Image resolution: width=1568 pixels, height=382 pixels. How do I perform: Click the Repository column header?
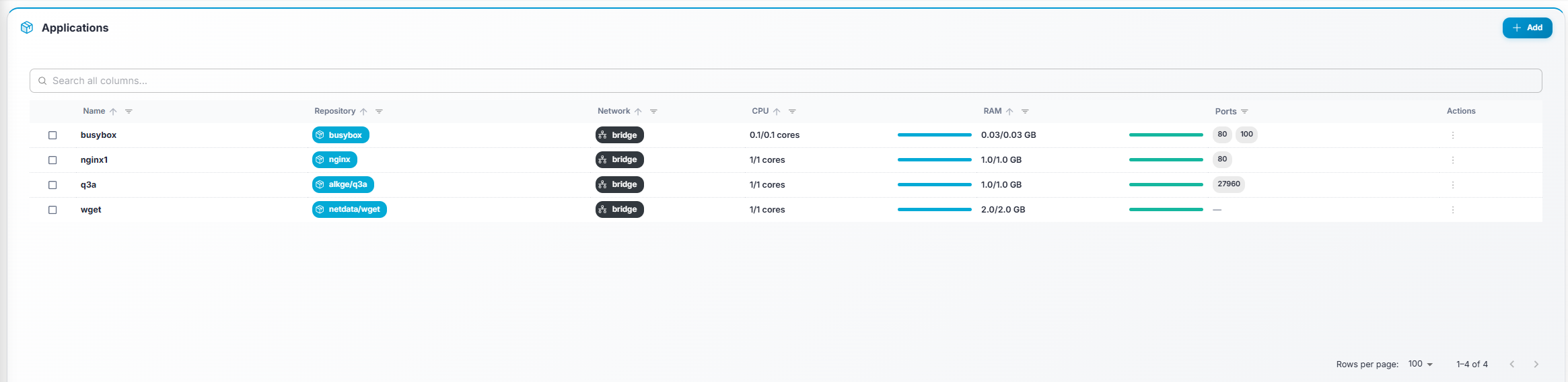coord(334,111)
